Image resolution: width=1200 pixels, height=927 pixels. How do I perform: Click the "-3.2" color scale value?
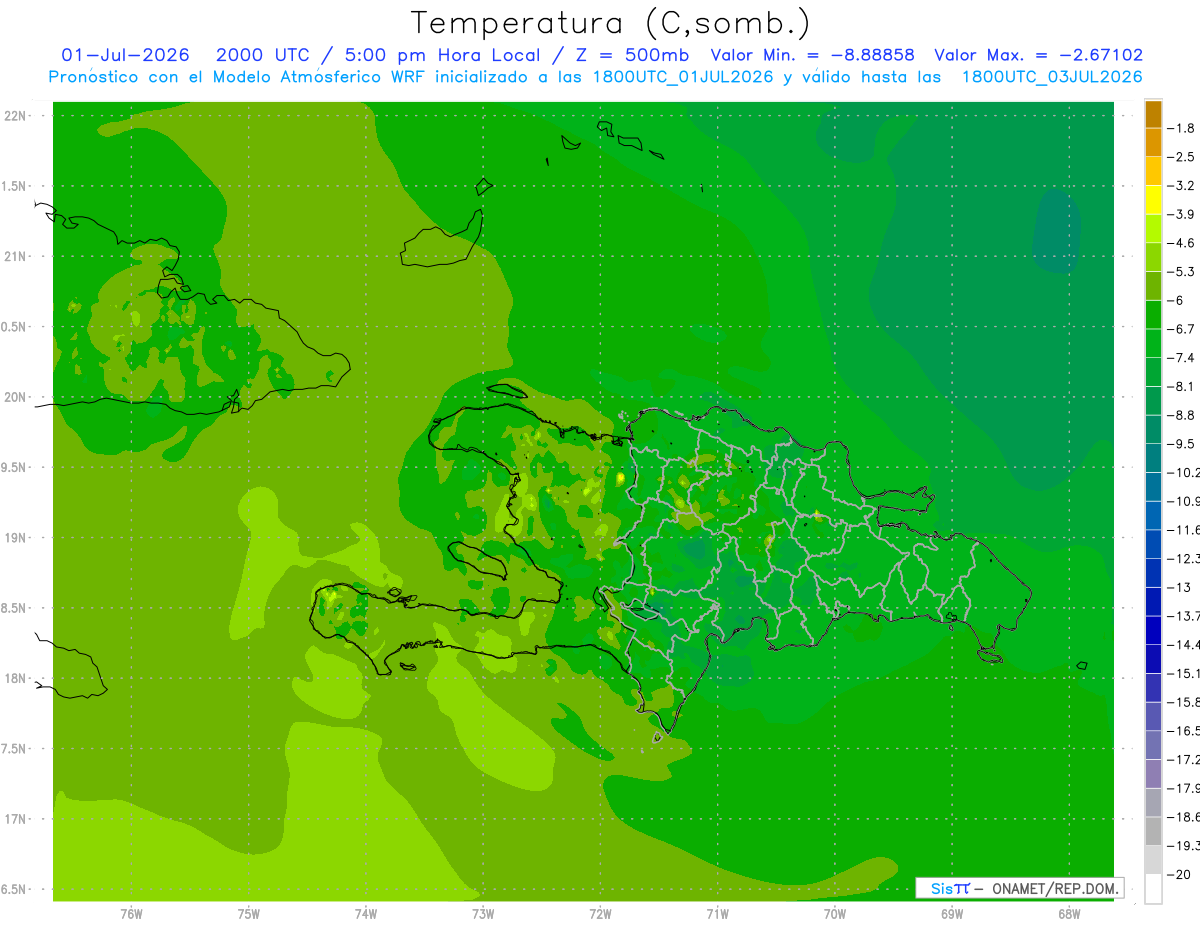(1182, 185)
